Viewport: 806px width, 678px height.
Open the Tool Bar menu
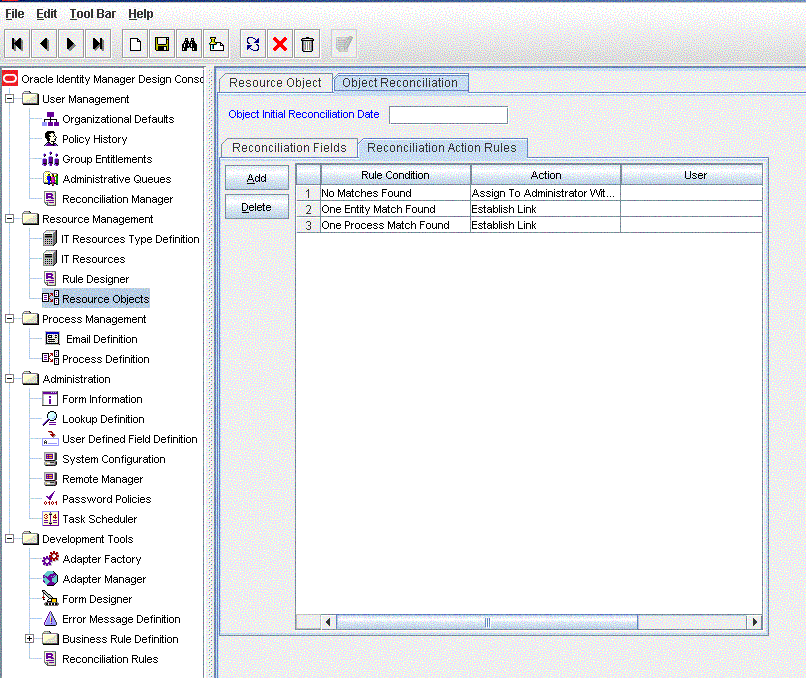(93, 14)
